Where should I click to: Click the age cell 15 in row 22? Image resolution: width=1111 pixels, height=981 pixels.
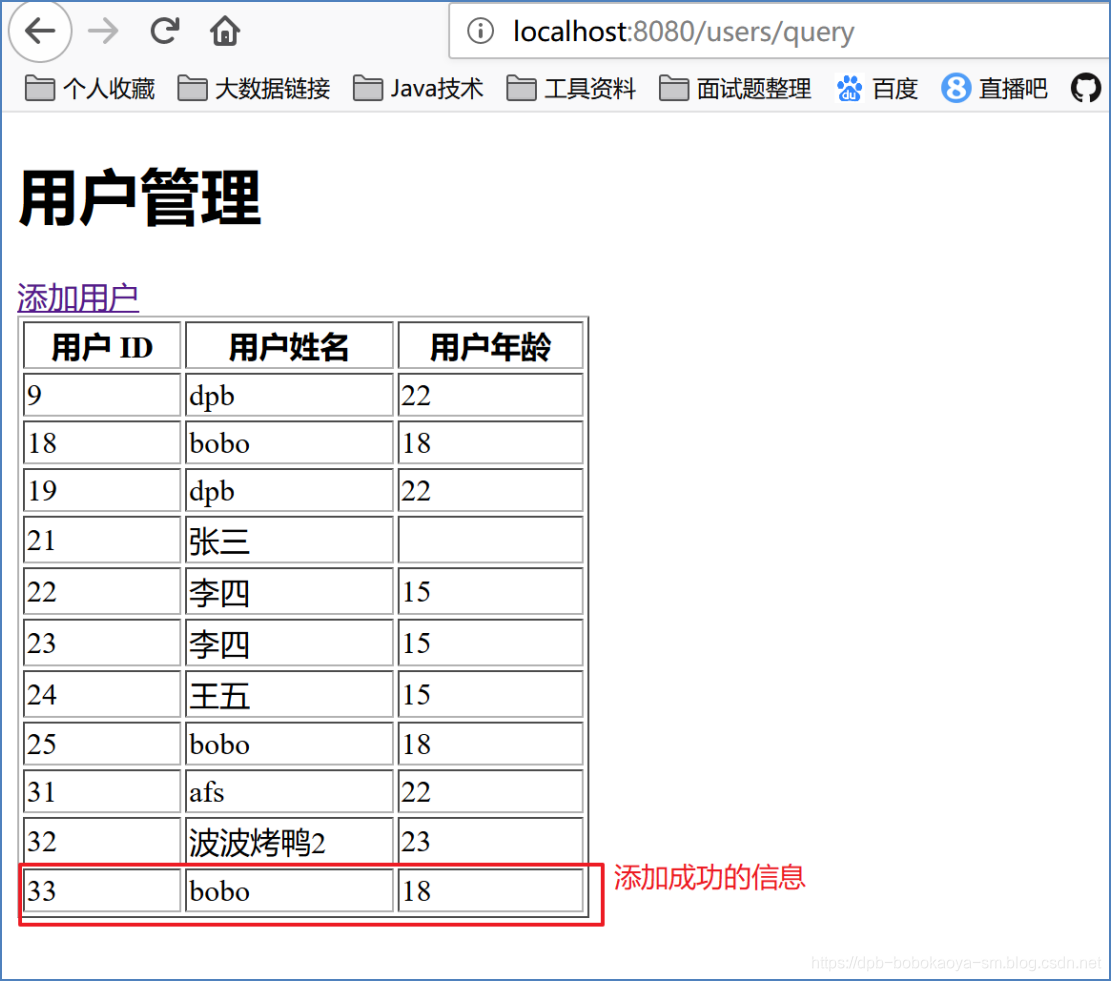[x=490, y=591]
